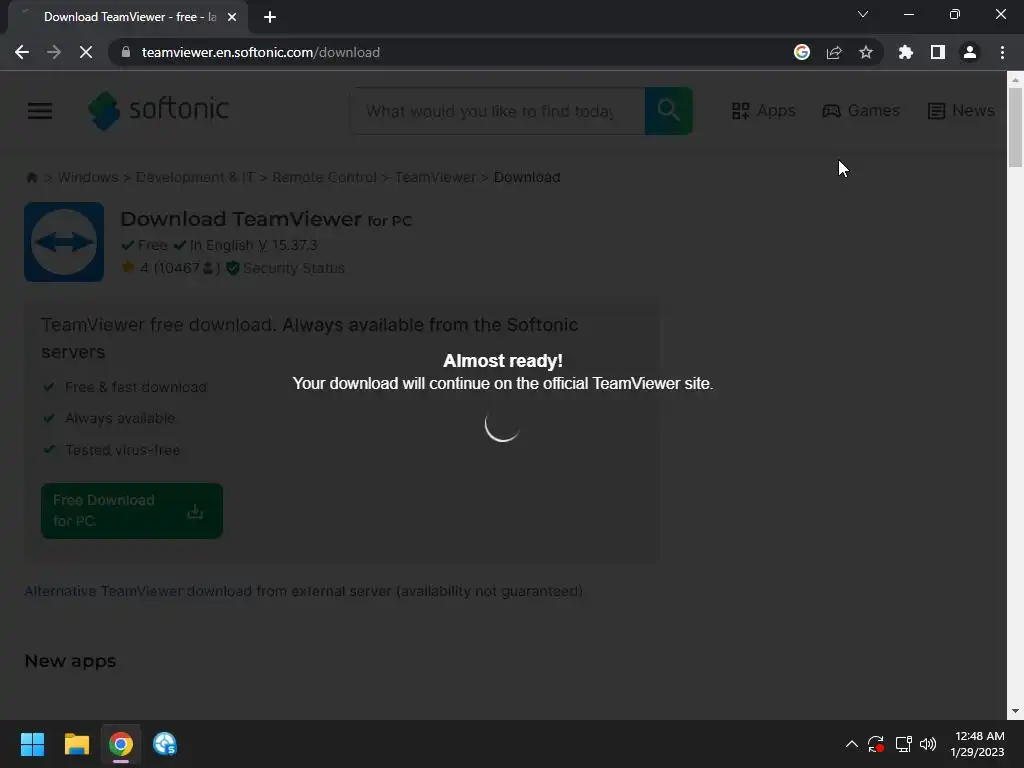Click the sync update tray icon

point(876,744)
